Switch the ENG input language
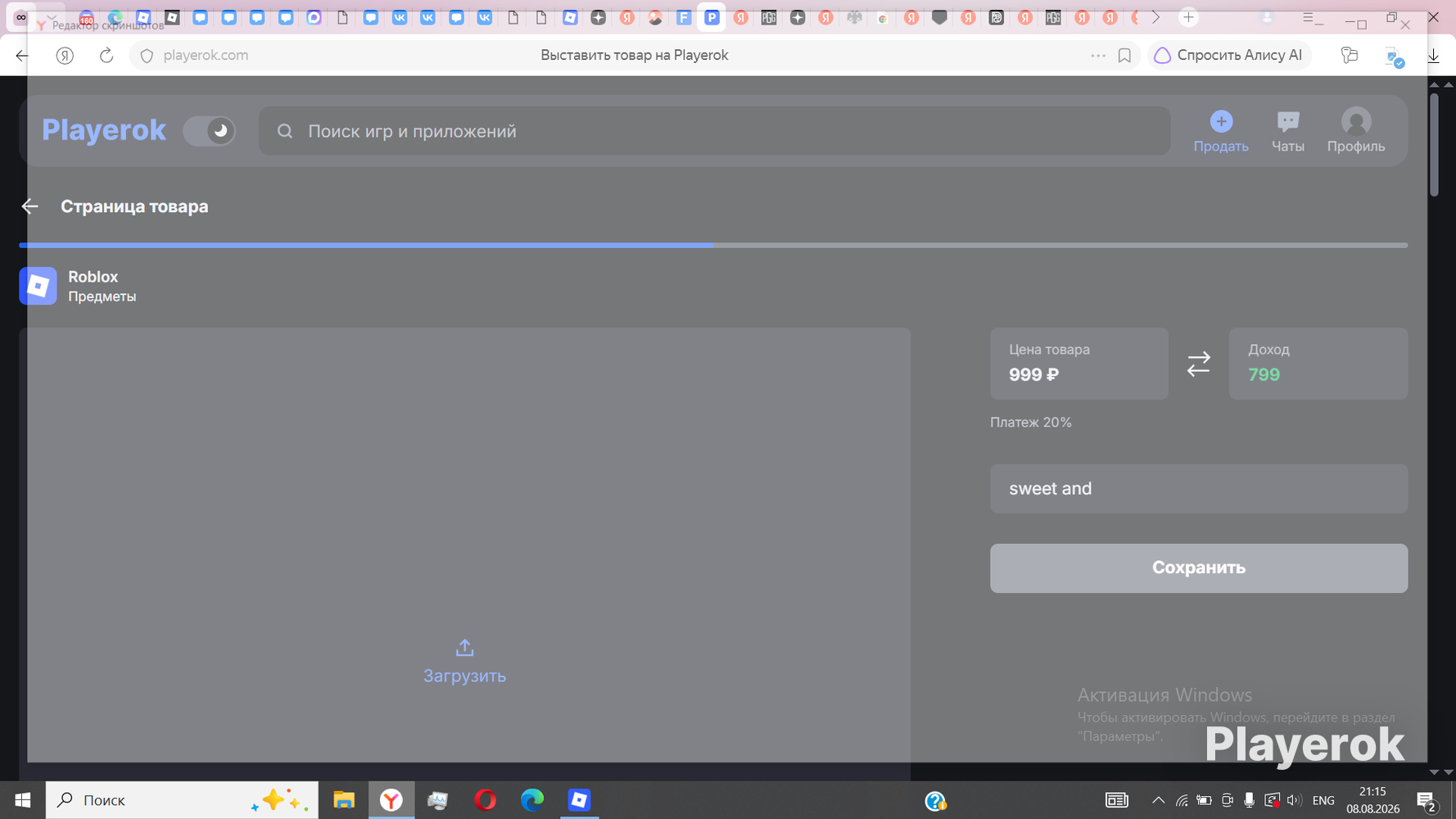This screenshot has width=1456, height=819. [1323, 800]
